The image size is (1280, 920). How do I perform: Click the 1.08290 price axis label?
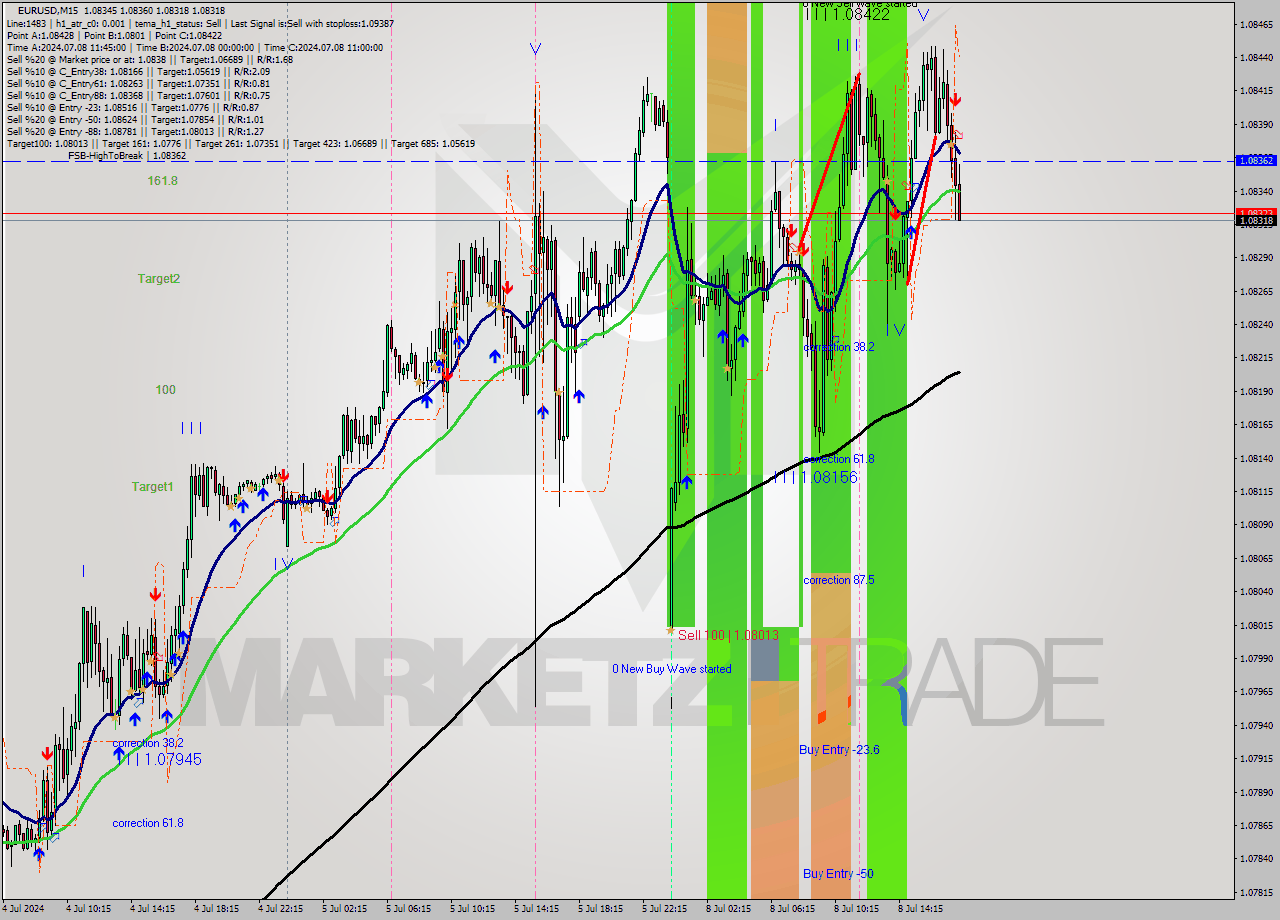coord(1254,257)
